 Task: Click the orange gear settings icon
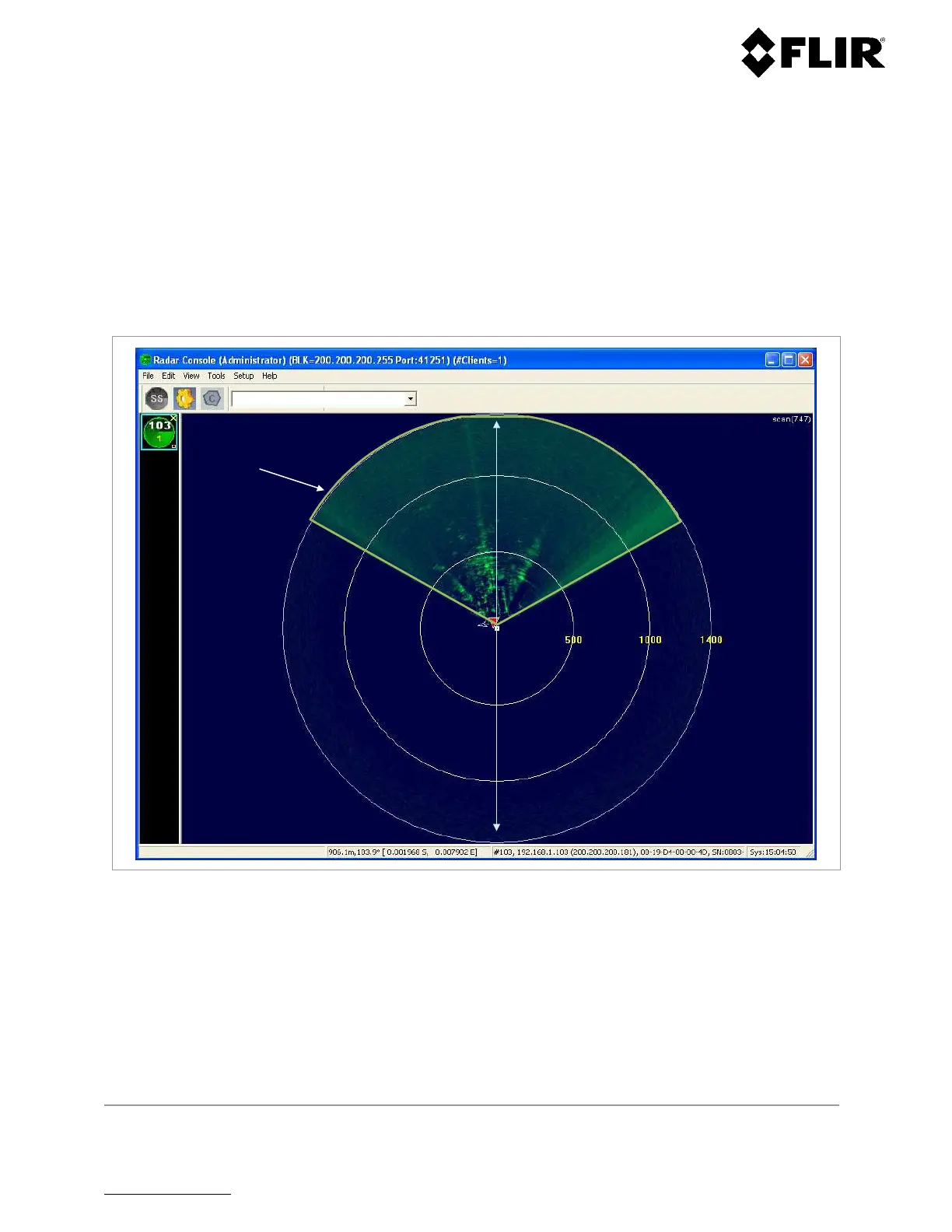tap(184, 398)
